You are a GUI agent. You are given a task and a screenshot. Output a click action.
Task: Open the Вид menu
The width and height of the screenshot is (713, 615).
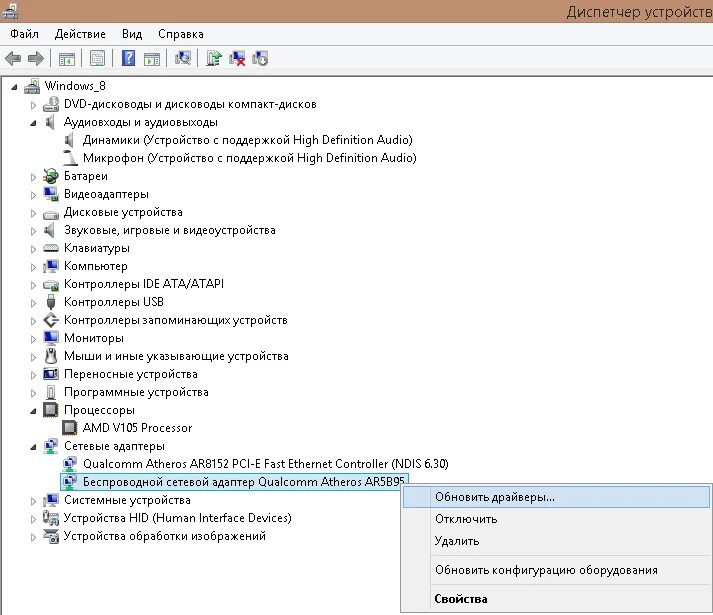point(132,34)
